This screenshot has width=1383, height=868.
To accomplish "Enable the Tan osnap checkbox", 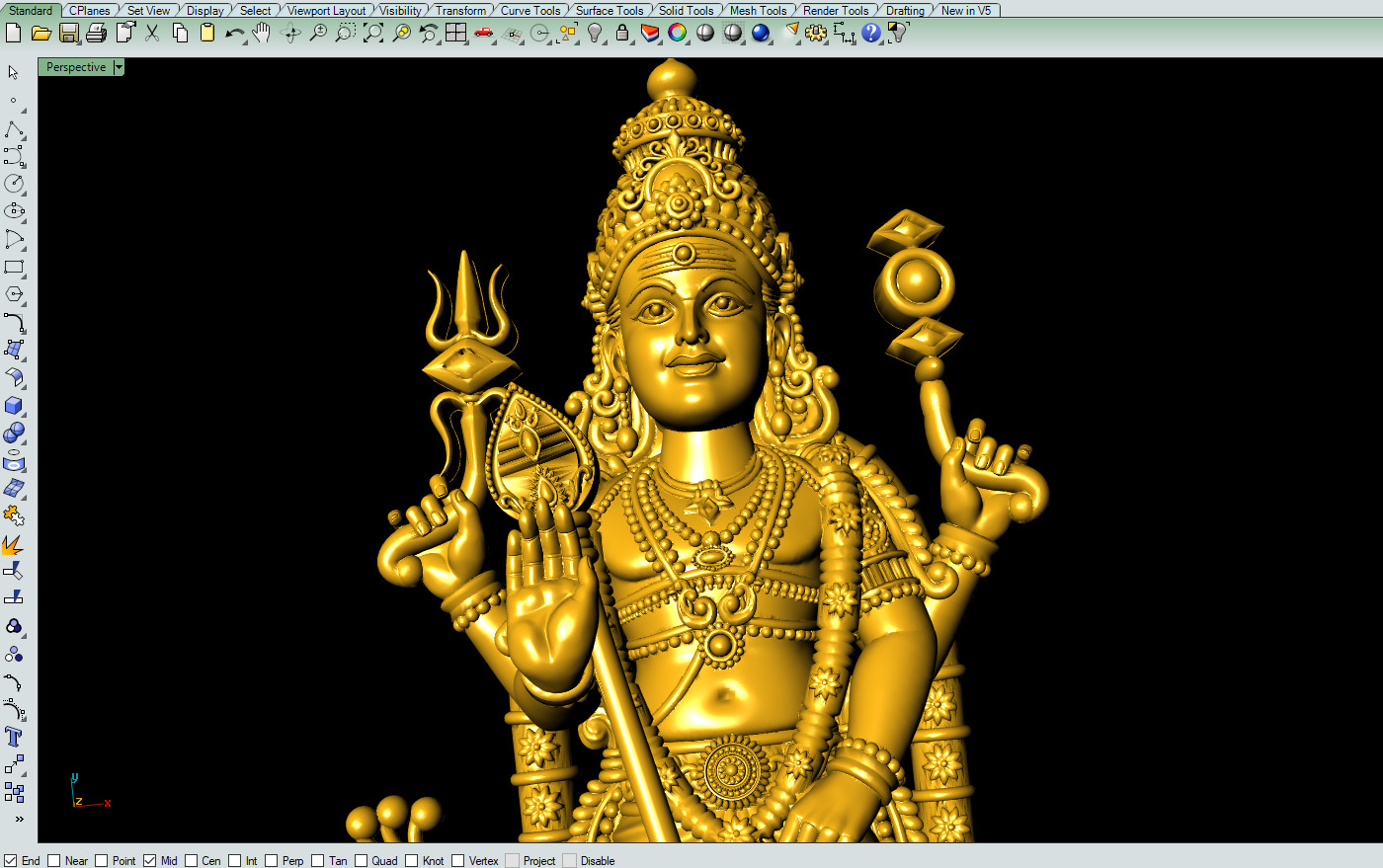I will [318, 861].
